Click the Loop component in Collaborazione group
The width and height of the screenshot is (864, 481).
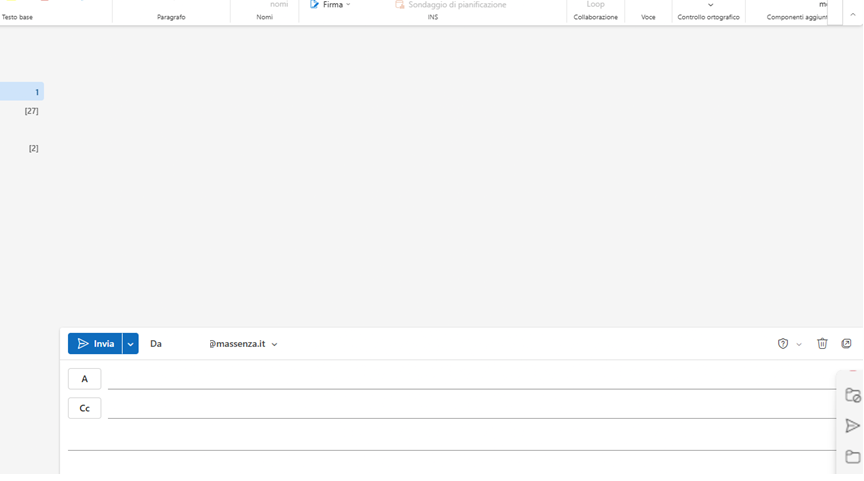[595, 4]
